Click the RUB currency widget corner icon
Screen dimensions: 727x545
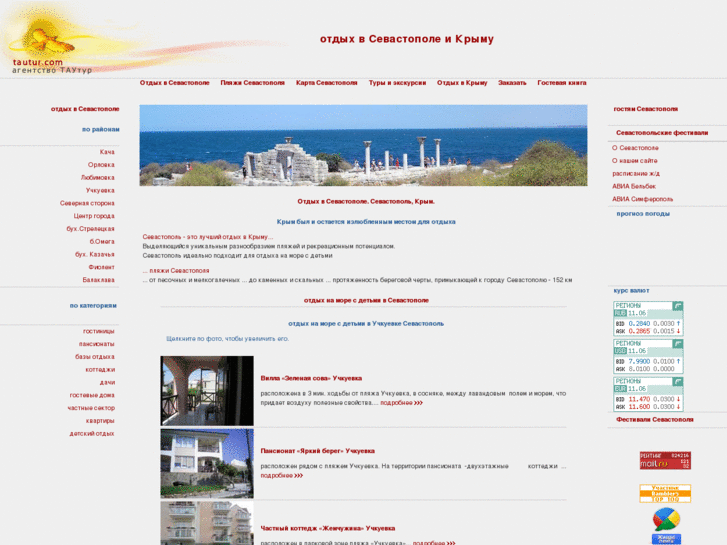(x=678, y=306)
